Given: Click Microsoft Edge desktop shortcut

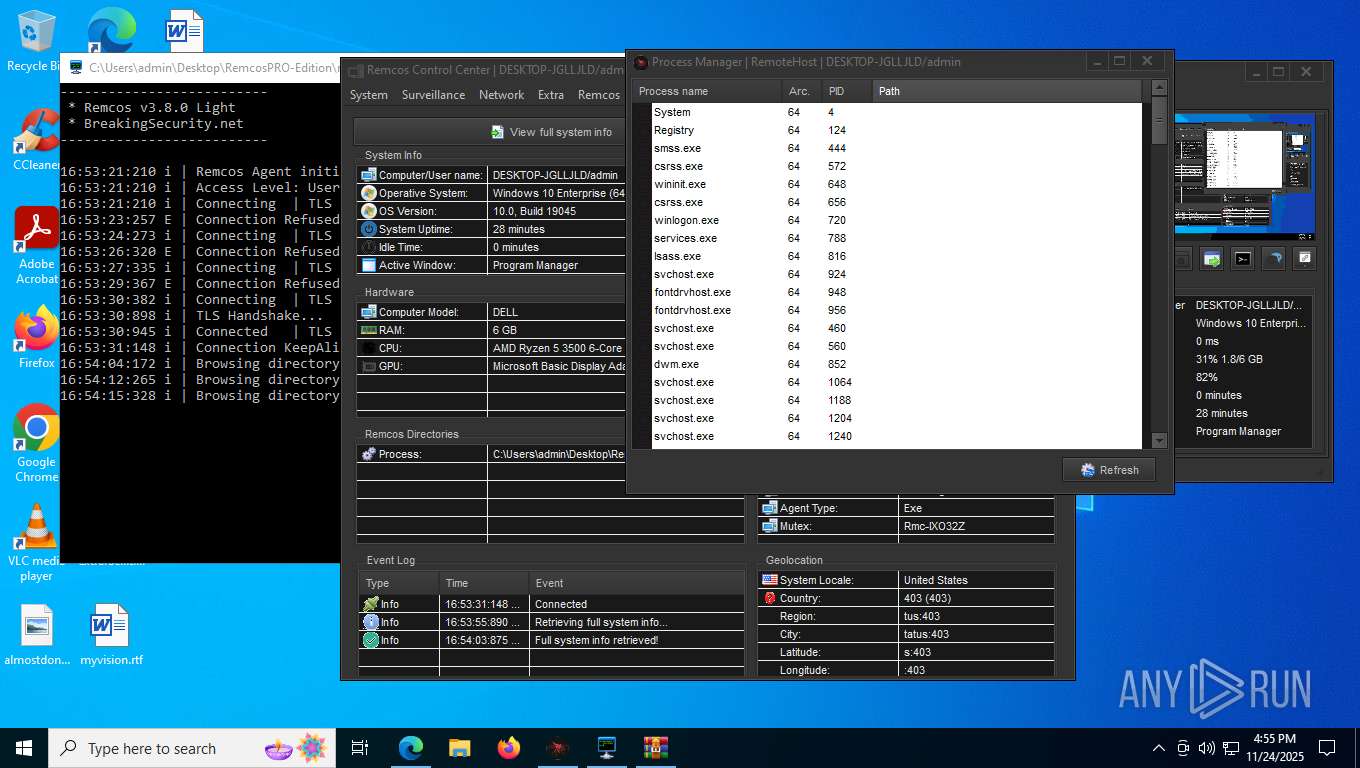Looking at the screenshot, I should 111,32.
